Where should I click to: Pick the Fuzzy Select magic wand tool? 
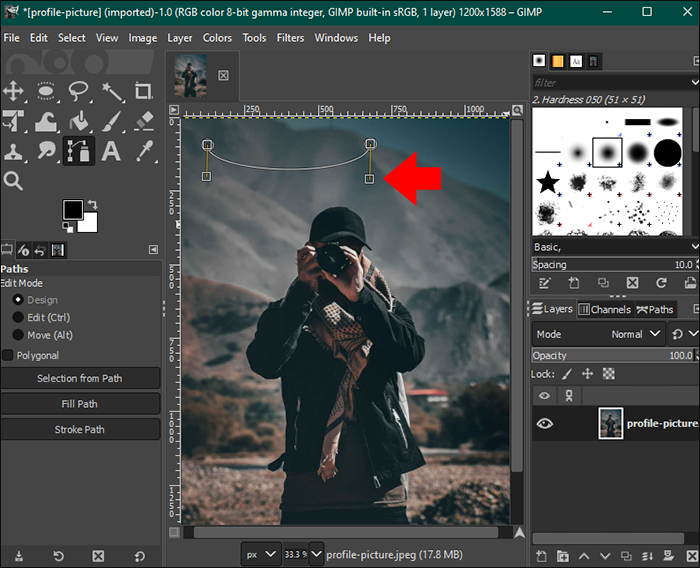[x=111, y=91]
